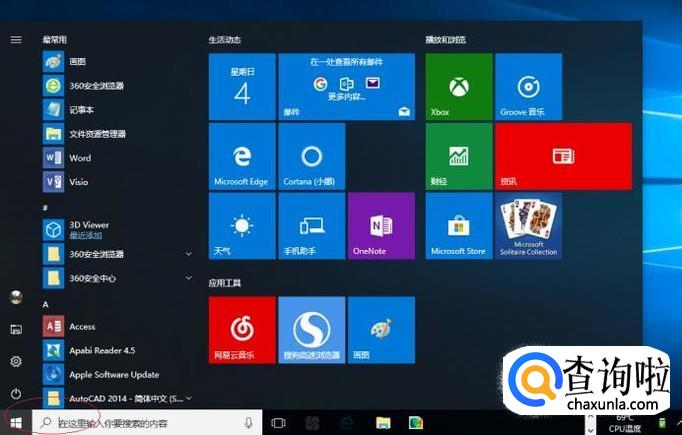Image resolution: width=682 pixels, height=435 pixels.
Task: Click the taskbar search input box
Action: (140, 423)
